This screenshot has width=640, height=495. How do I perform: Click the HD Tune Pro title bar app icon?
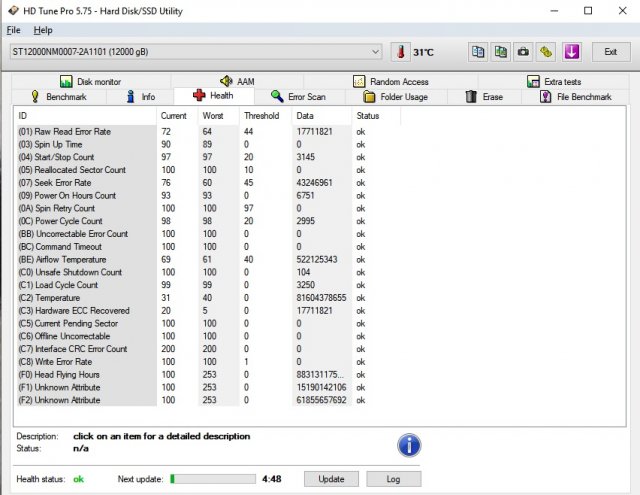click(x=13, y=11)
